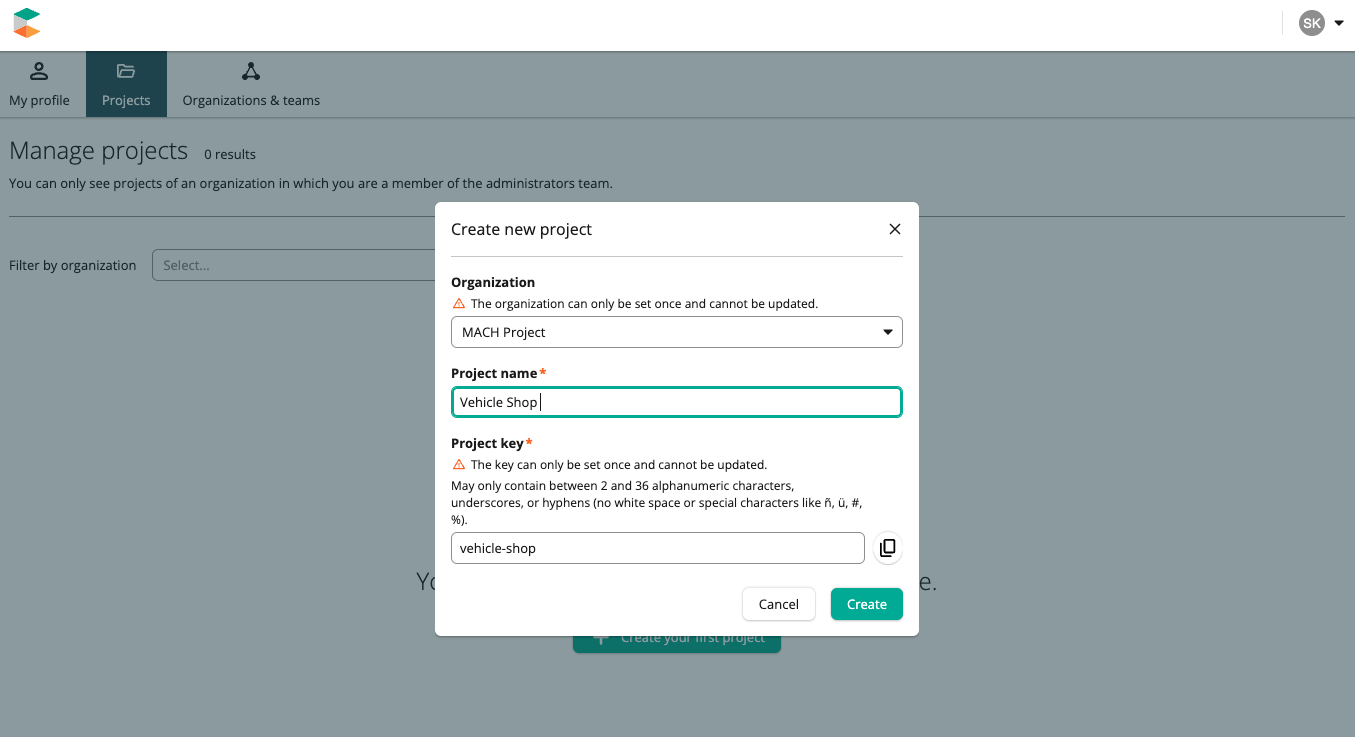Image resolution: width=1355 pixels, height=737 pixels.
Task: Go to the Organizations & teams tab
Action: coord(251,100)
